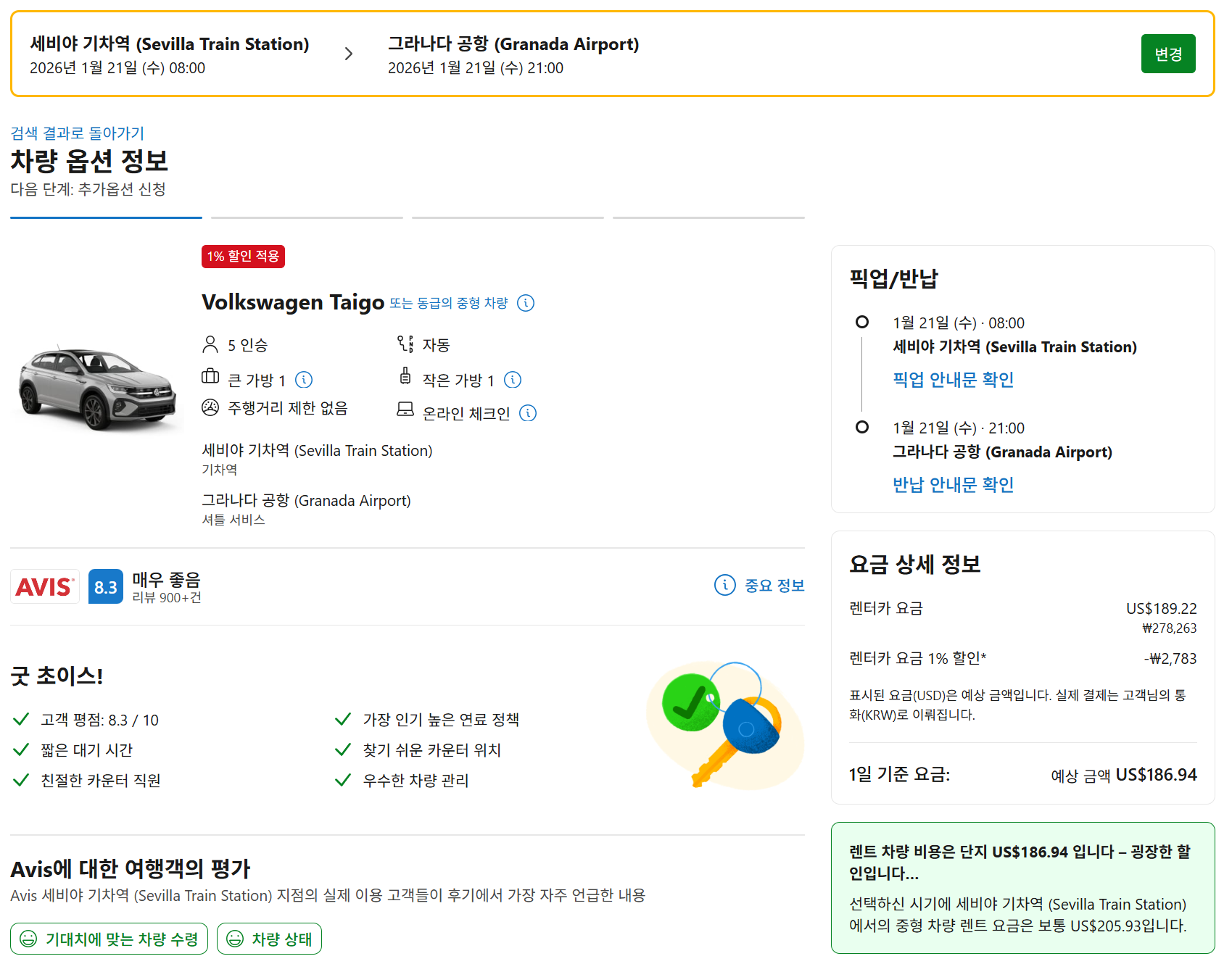
Task: Click the smiley icon in 차량 상태 tag
Action: click(235, 939)
